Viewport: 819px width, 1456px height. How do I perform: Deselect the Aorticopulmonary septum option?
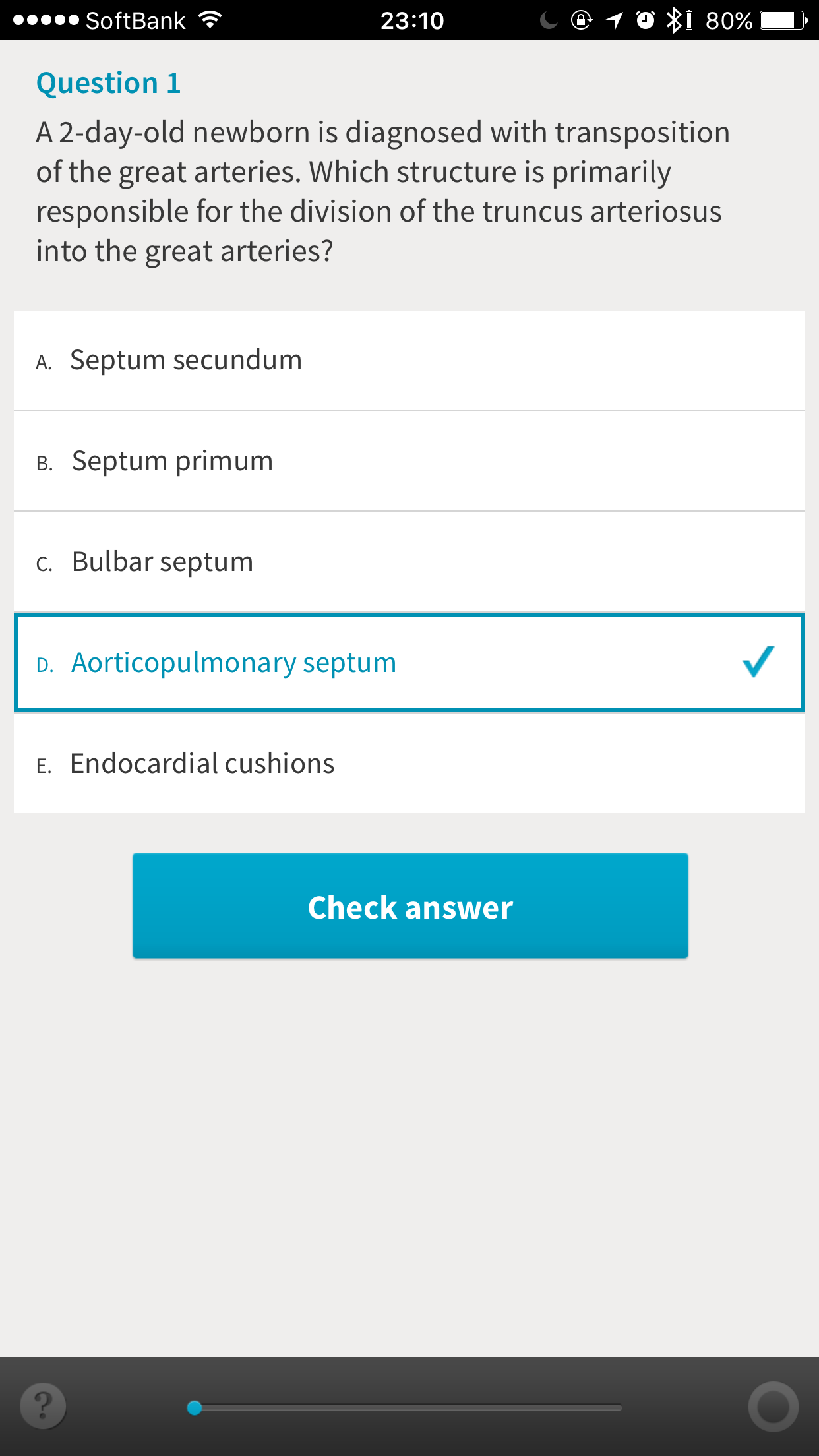click(409, 663)
